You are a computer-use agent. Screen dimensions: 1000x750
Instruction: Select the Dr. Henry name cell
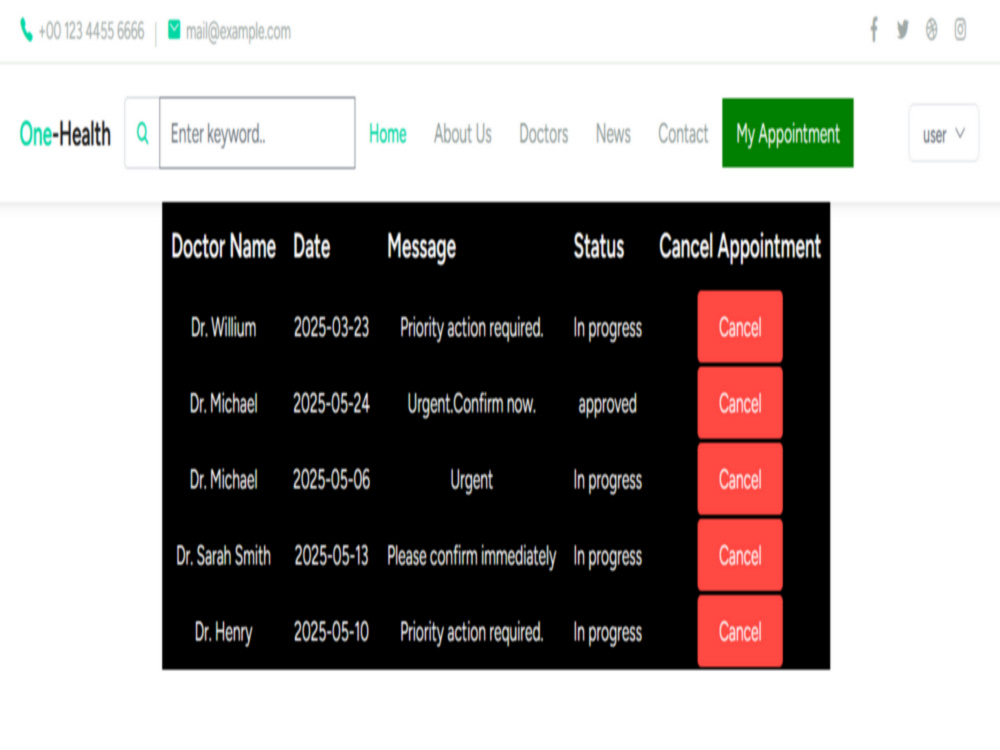click(223, 633)
